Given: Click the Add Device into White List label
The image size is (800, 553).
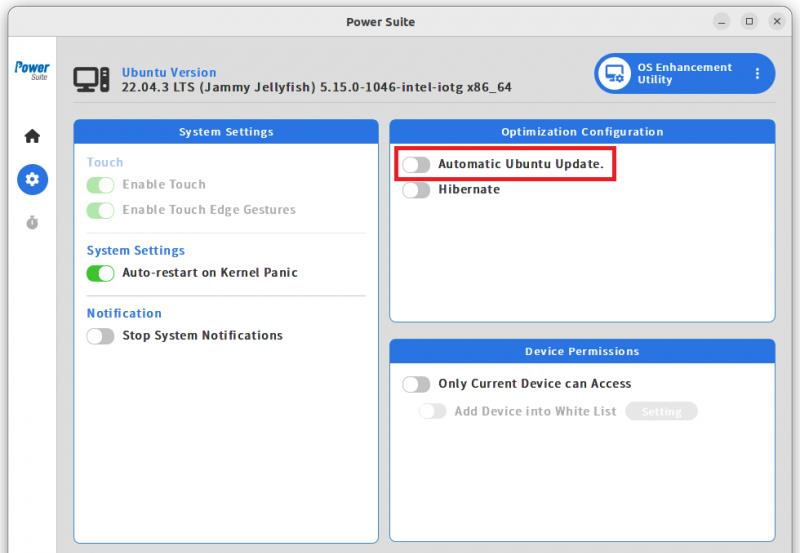Looking at the screenshot, I should [535, 411].
